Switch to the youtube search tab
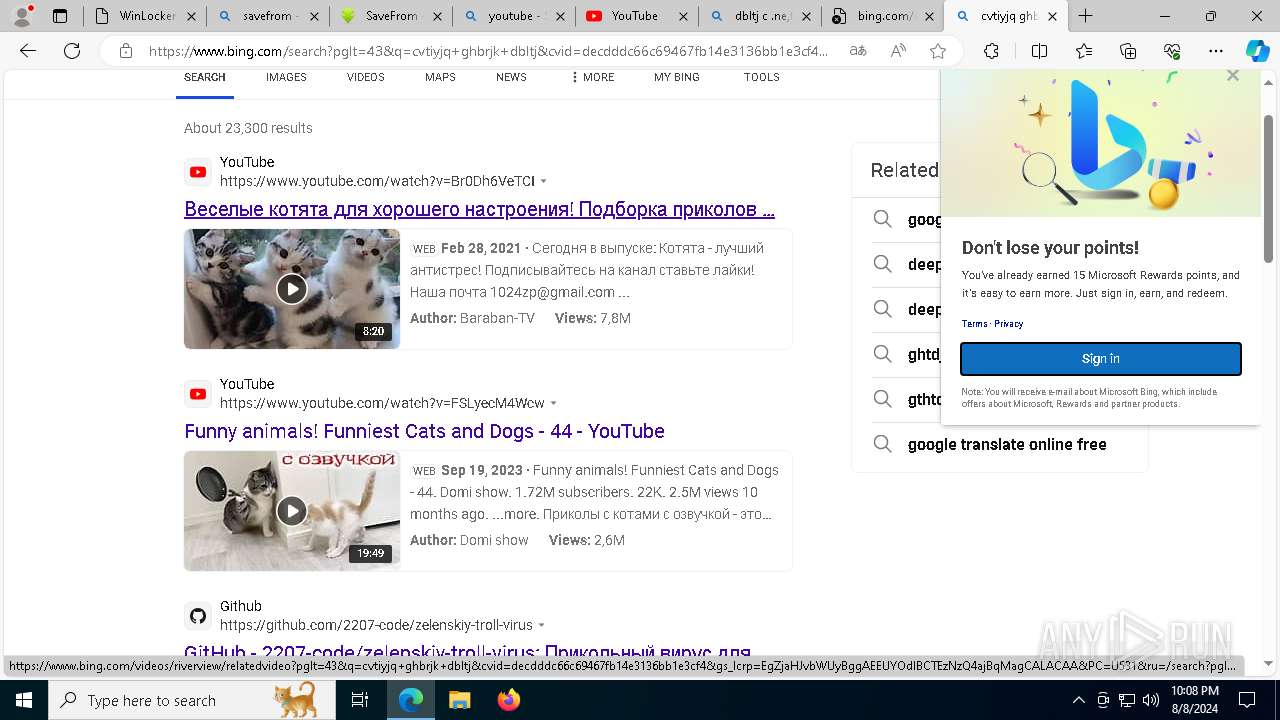Viewport: 1280px width, 720px height. (x=513, y=16)
